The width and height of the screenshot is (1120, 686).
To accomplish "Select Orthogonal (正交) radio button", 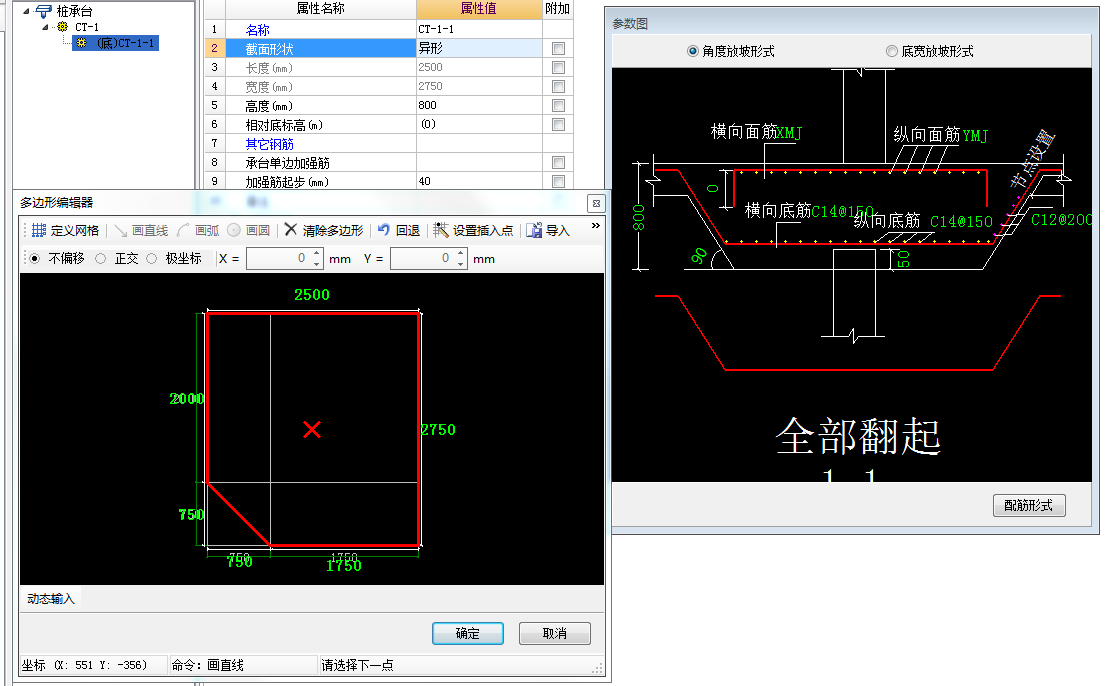I will pyautogui.click(x=101, y=259).
